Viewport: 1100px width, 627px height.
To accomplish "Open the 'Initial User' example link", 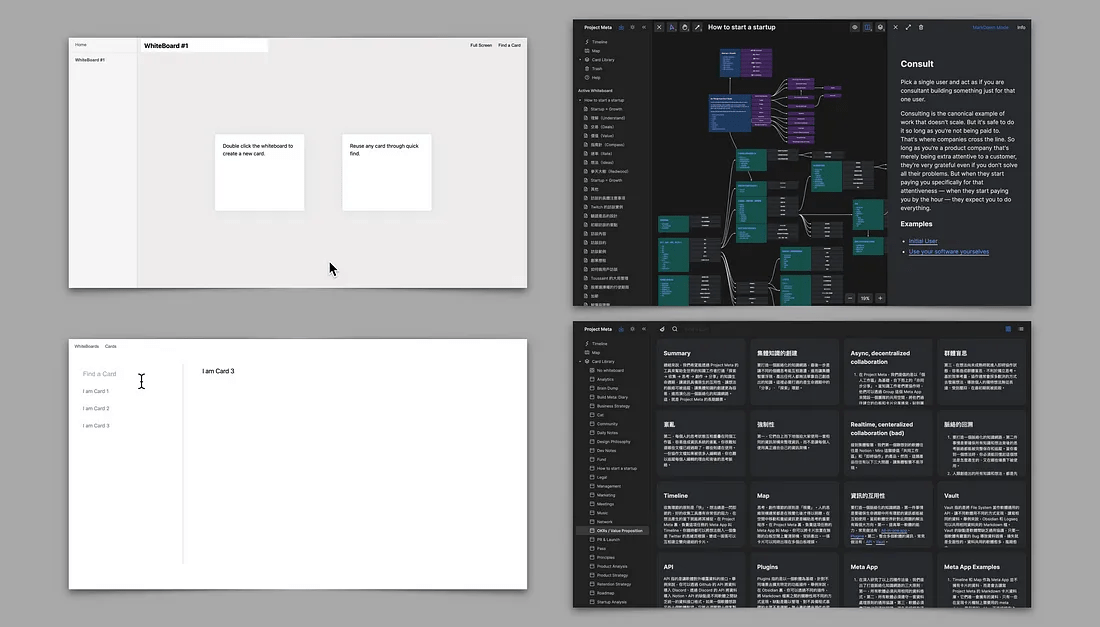I will [923, 241].
